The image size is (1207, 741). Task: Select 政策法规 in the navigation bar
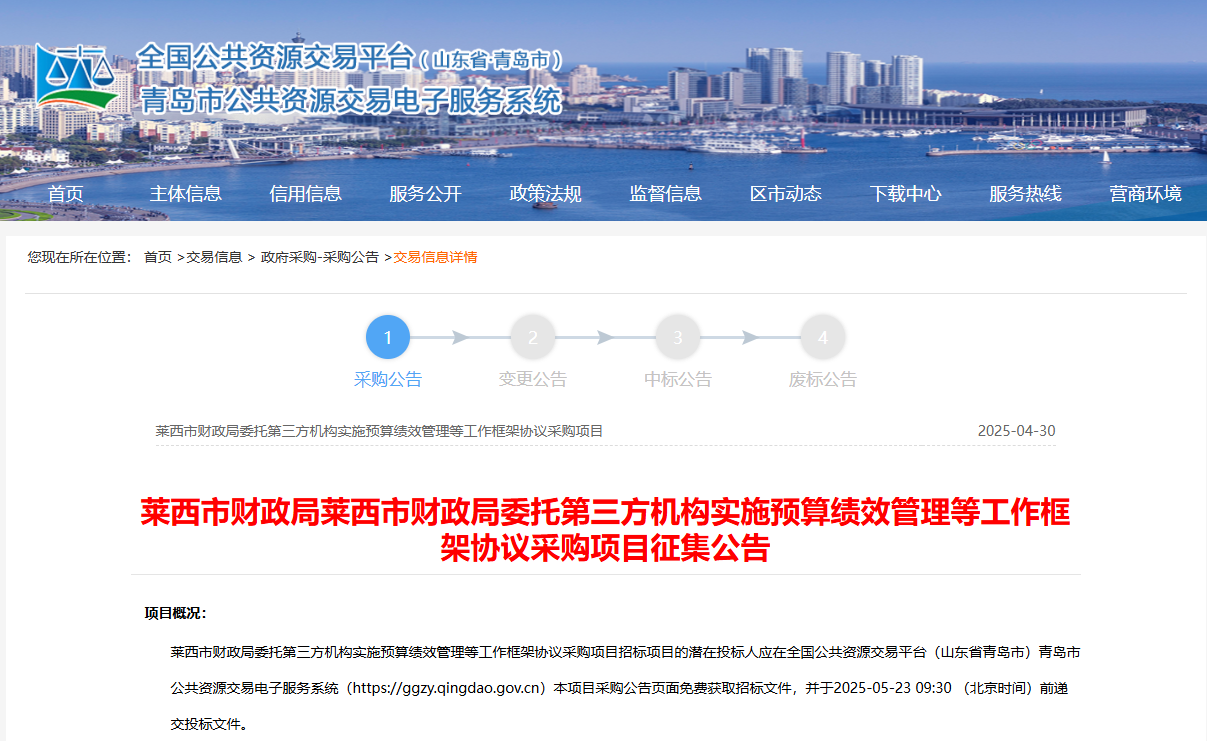546,194
